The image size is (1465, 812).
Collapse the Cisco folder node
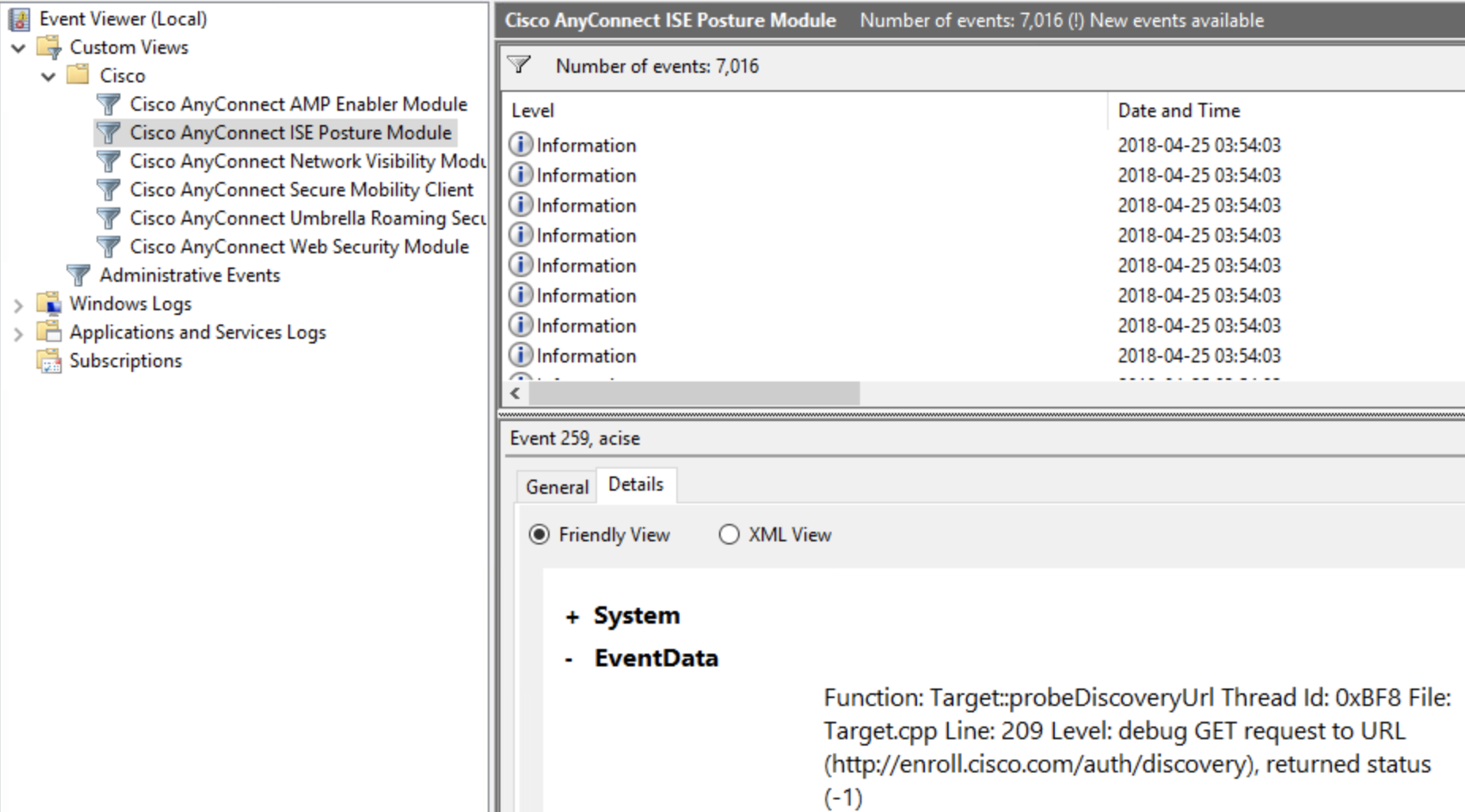point(49,77)
